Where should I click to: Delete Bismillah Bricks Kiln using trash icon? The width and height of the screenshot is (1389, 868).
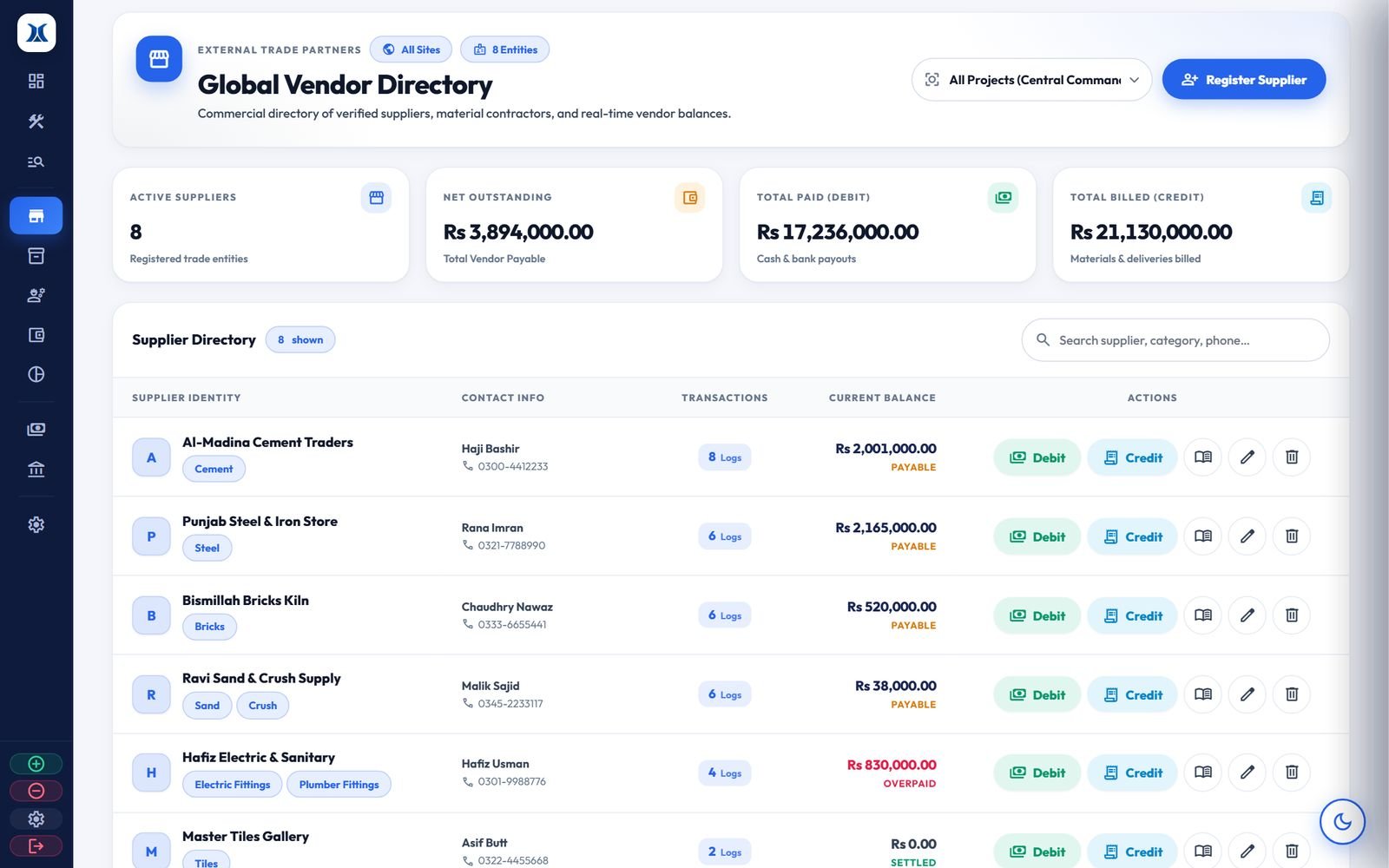[1291, 615]
